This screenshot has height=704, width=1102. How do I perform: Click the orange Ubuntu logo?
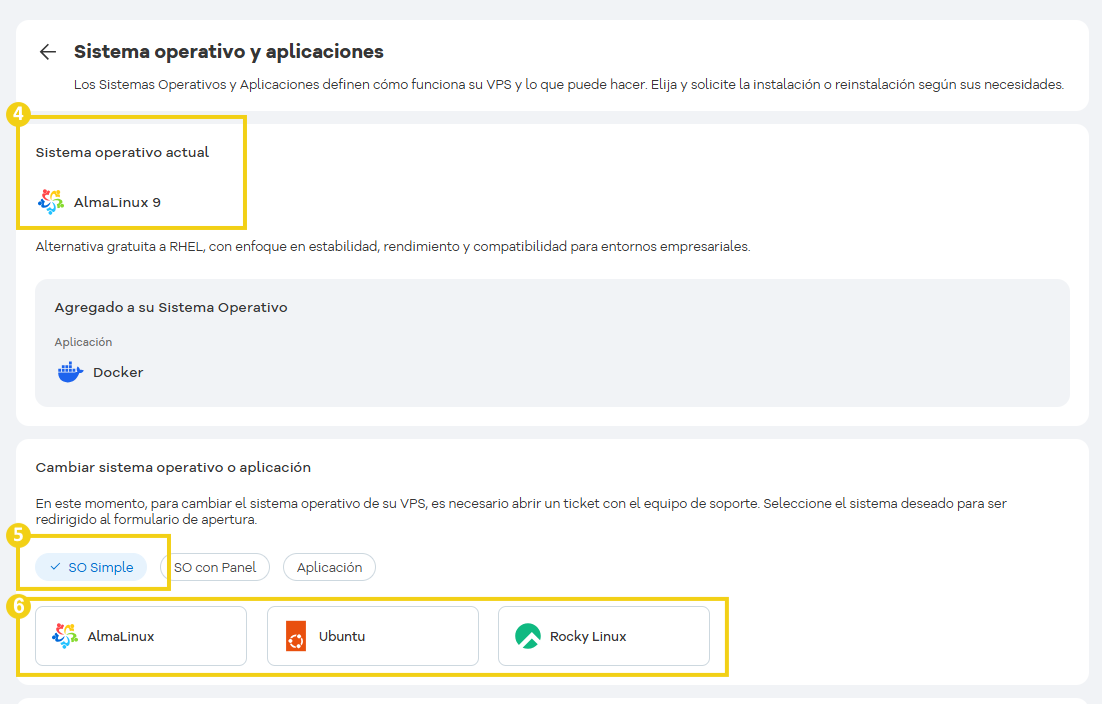(295, 635)
